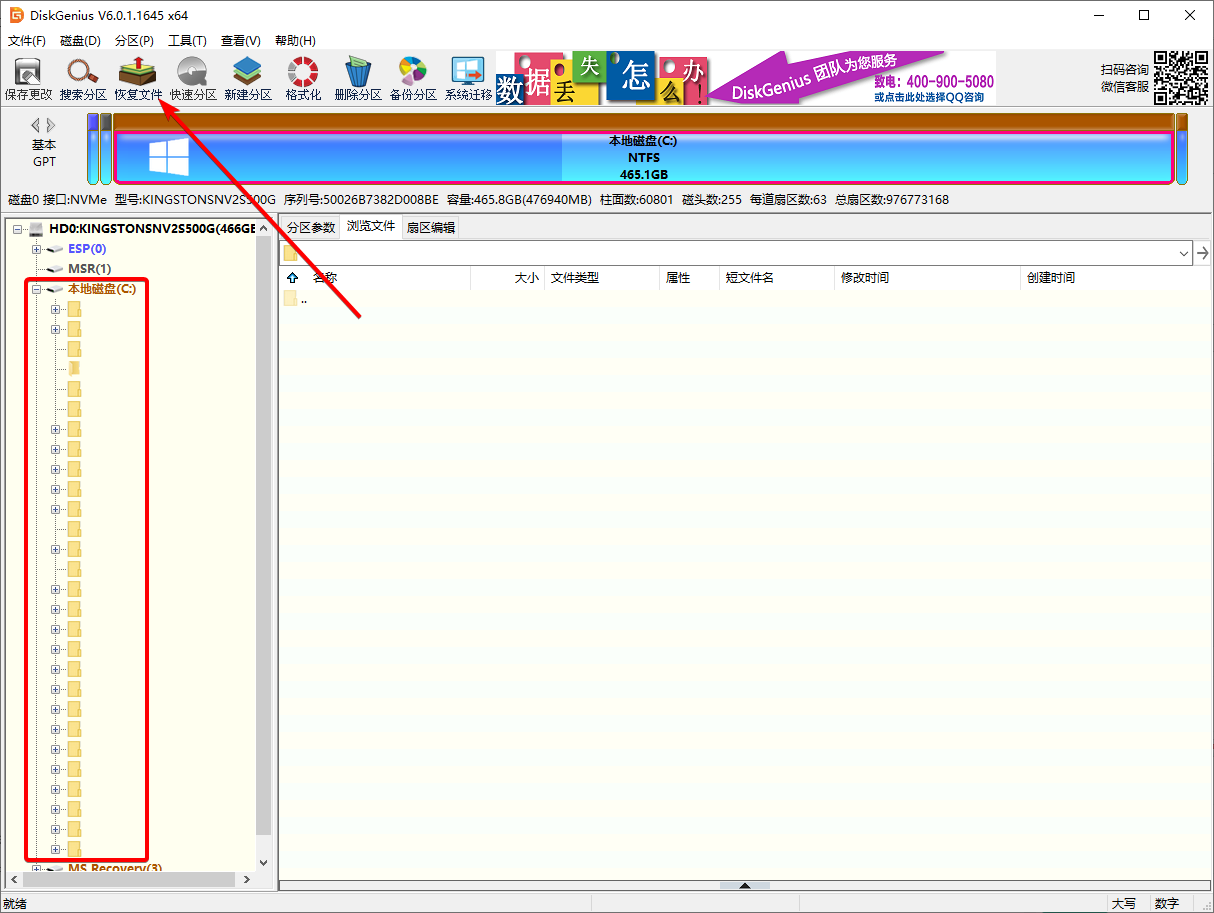This screenshot has width=1214, height=913.
Task: Click the 新建分区 new partition icon
Action: coord(248,80)
